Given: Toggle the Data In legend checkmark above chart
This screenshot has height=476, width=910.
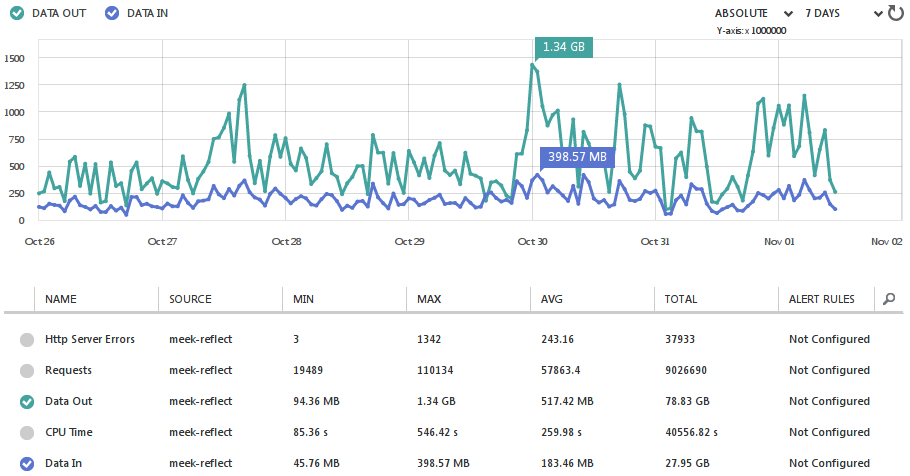Looking at the screenshot, I should 112,13.
